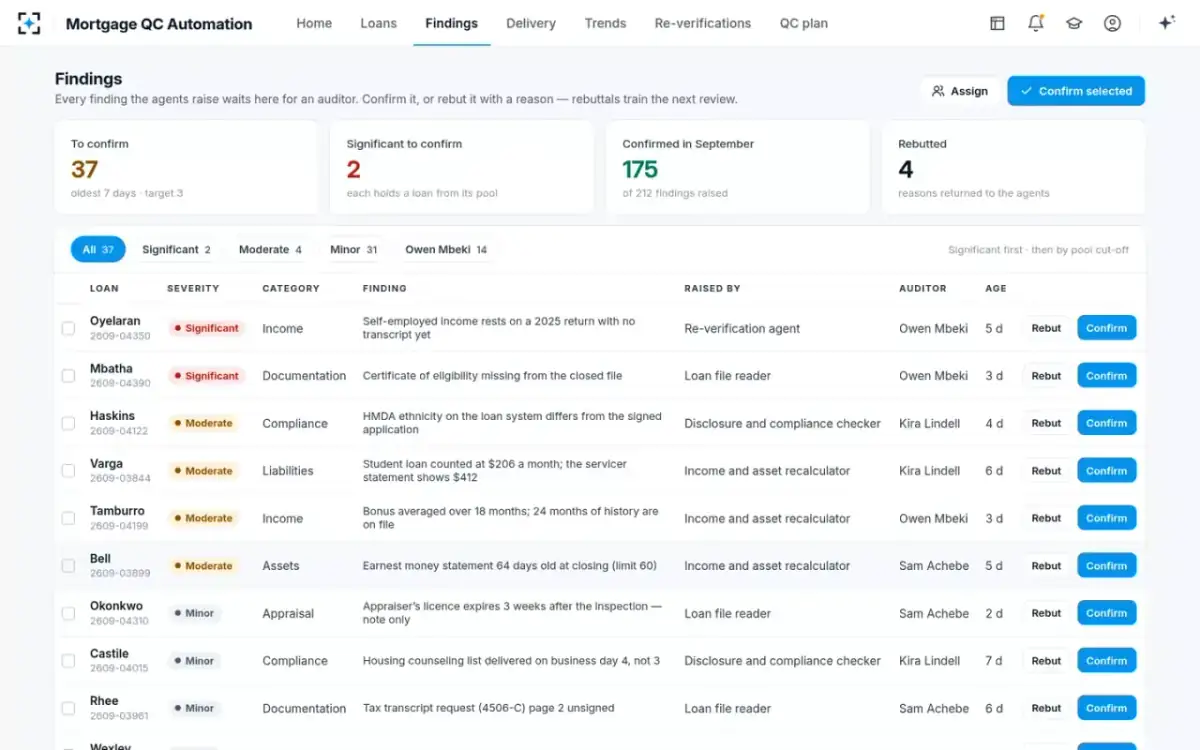This screenshot has width=1200, height=750.
Task: Open the layout panel icon in header
Action: 997,23
